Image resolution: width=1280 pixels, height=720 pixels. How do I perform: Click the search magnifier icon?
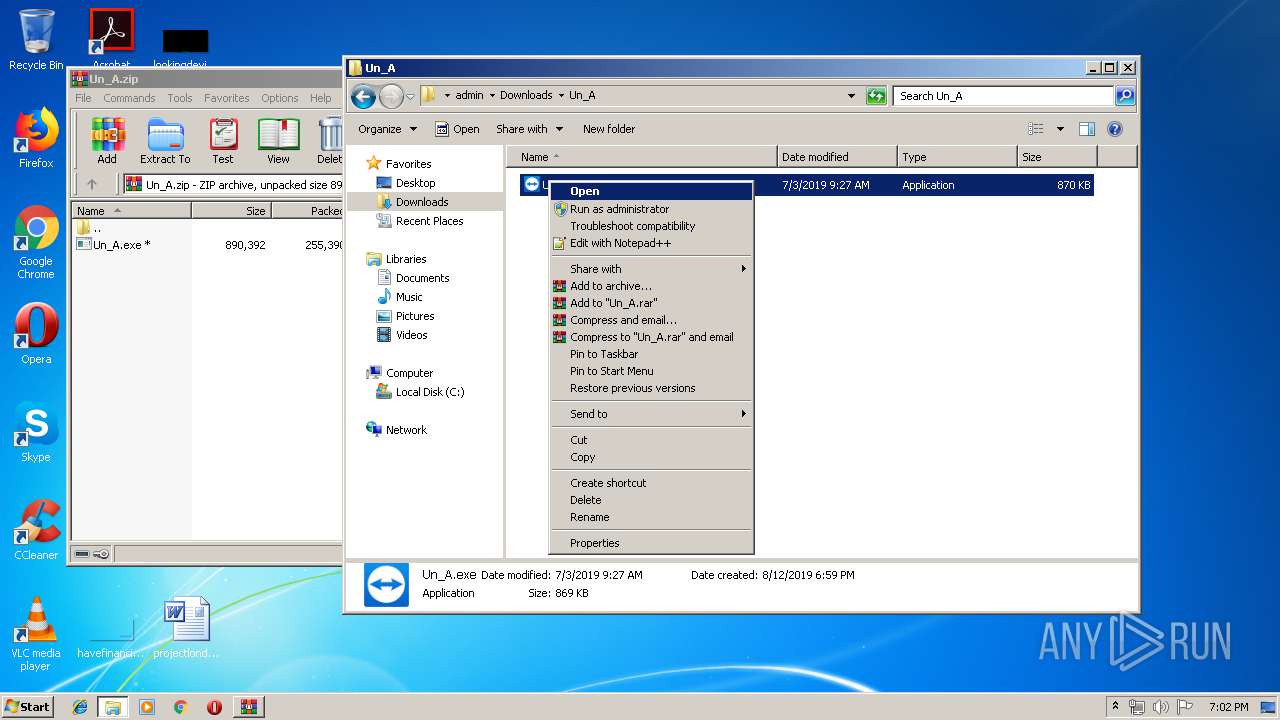1125,96
